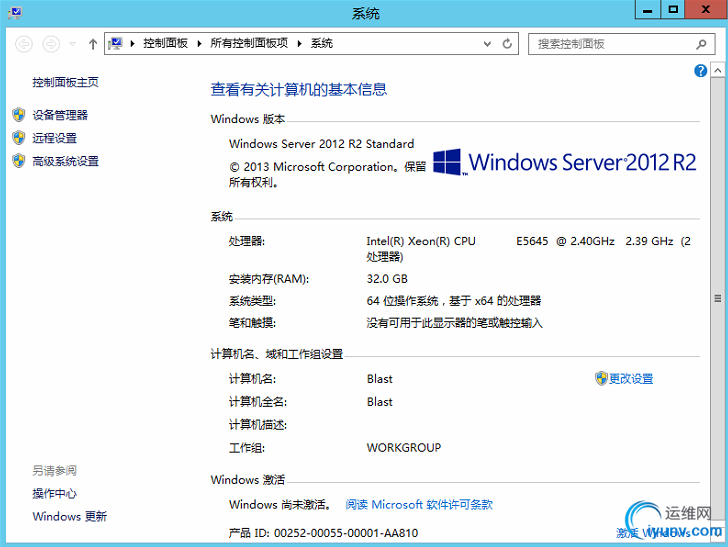
Task: Select 控制面板 in the breadcrumb path
Action: (x=165, y=43)
